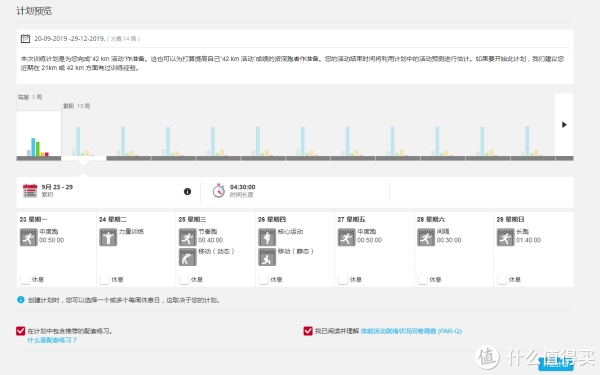Toggle the rest checkbox for Friday 27
Screen dimensions: 600x375
343,279
